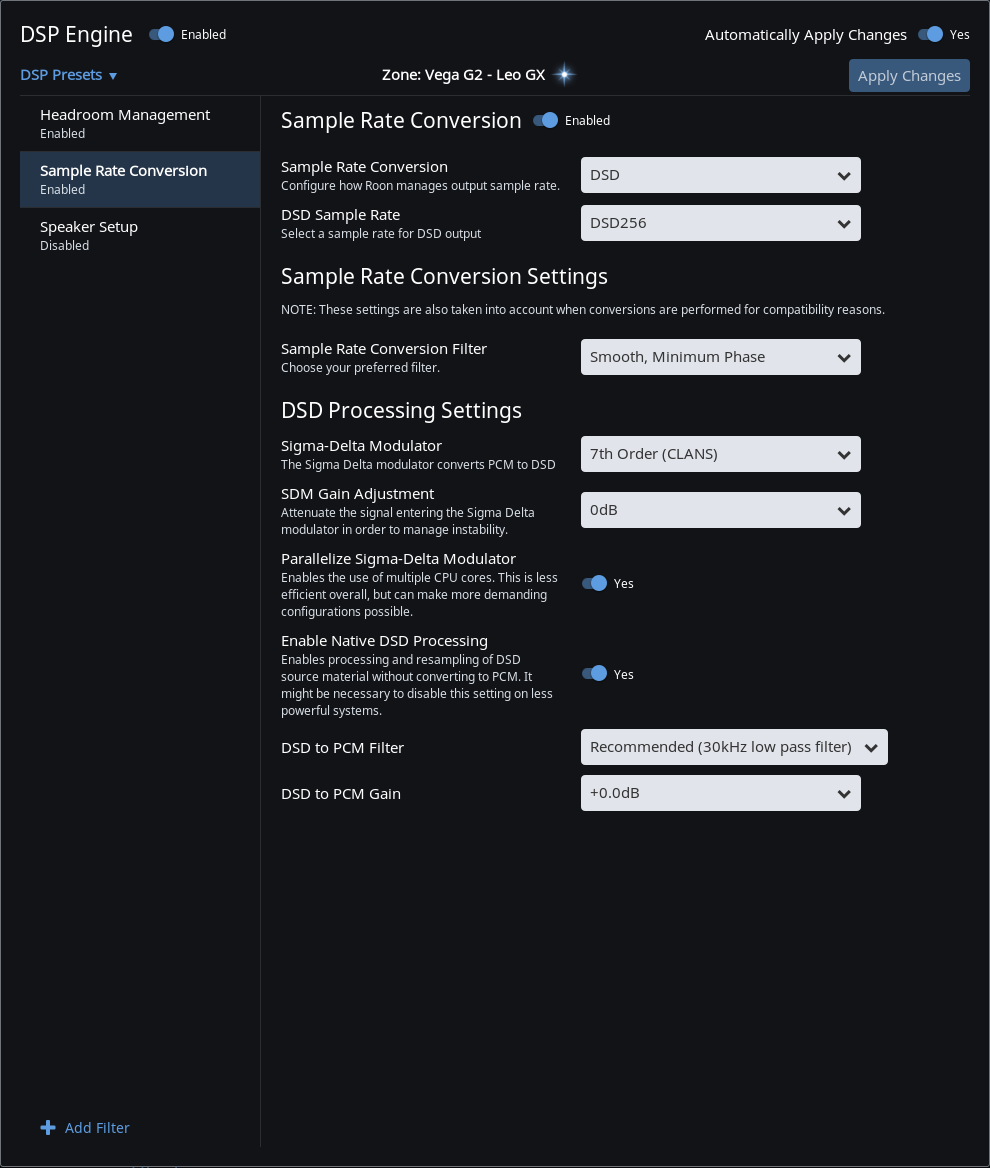Viewport: 990px width, 1168px height.
Task: Select Headroom Management in the sidebar
Action: (125, 123)
